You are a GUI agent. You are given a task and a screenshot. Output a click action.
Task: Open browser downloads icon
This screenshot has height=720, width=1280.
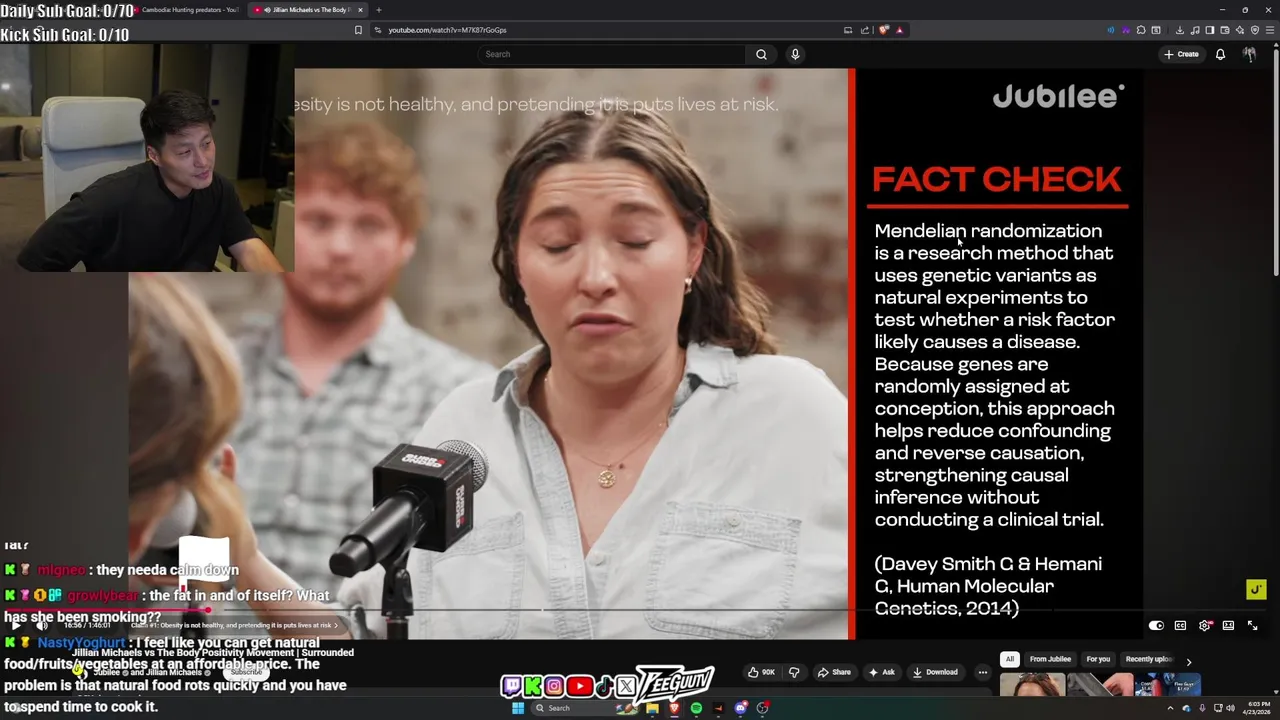[1180, 30]
